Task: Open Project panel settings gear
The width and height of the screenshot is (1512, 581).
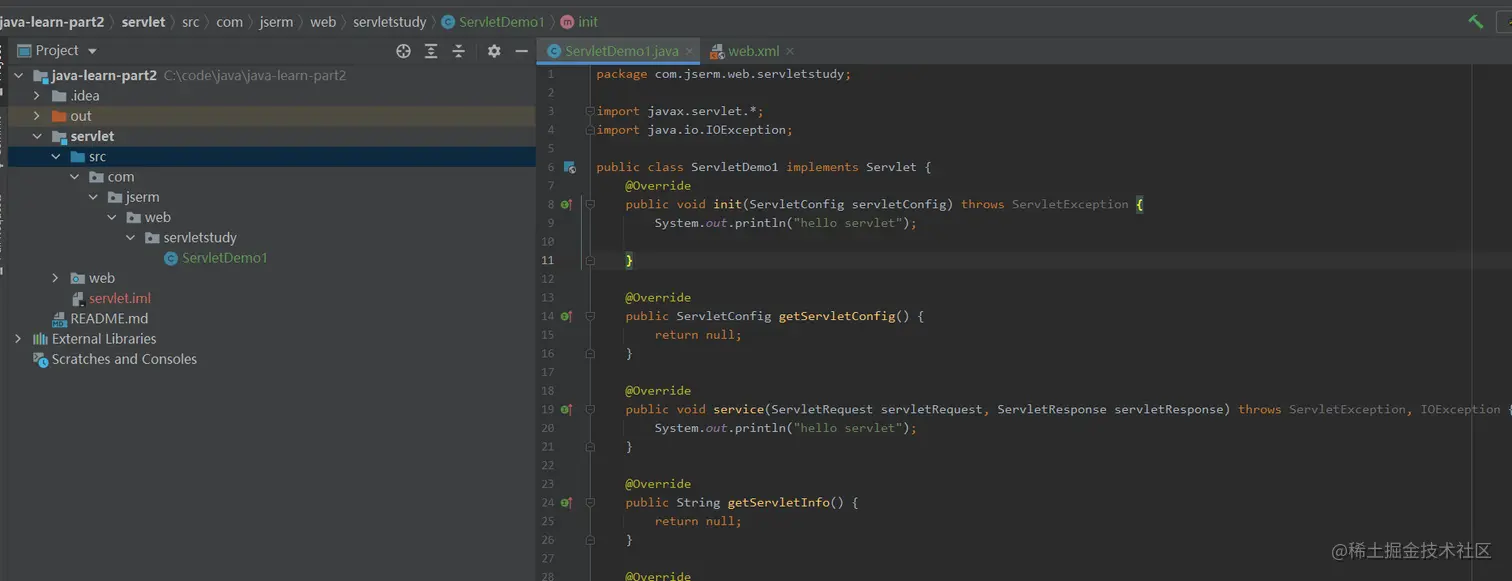Action: click(494, 51)
